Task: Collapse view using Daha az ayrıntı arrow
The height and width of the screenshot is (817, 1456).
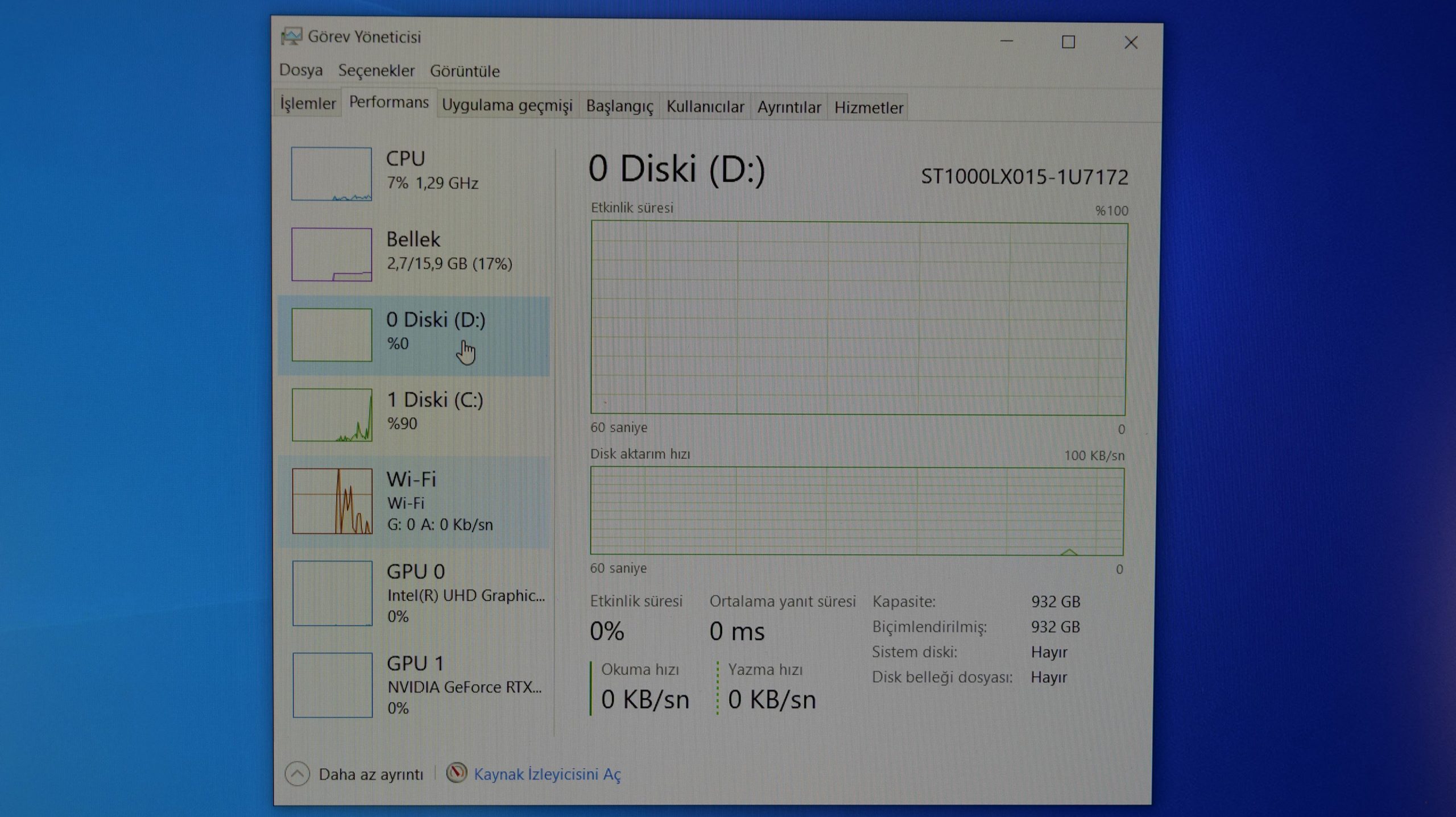Action: (297, 774)
